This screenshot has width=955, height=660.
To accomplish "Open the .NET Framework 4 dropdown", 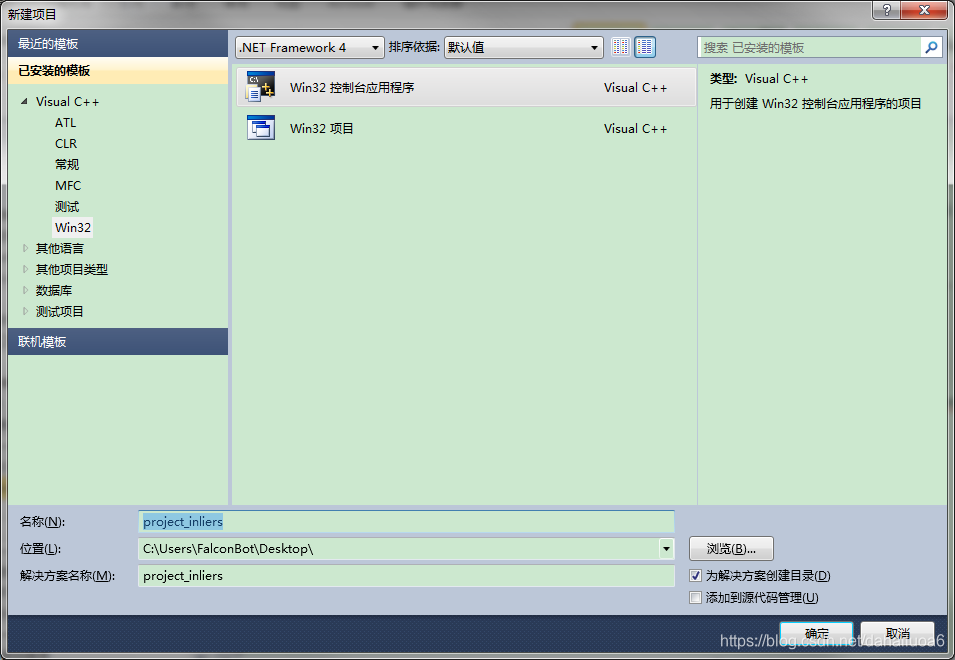I will 309,47.
